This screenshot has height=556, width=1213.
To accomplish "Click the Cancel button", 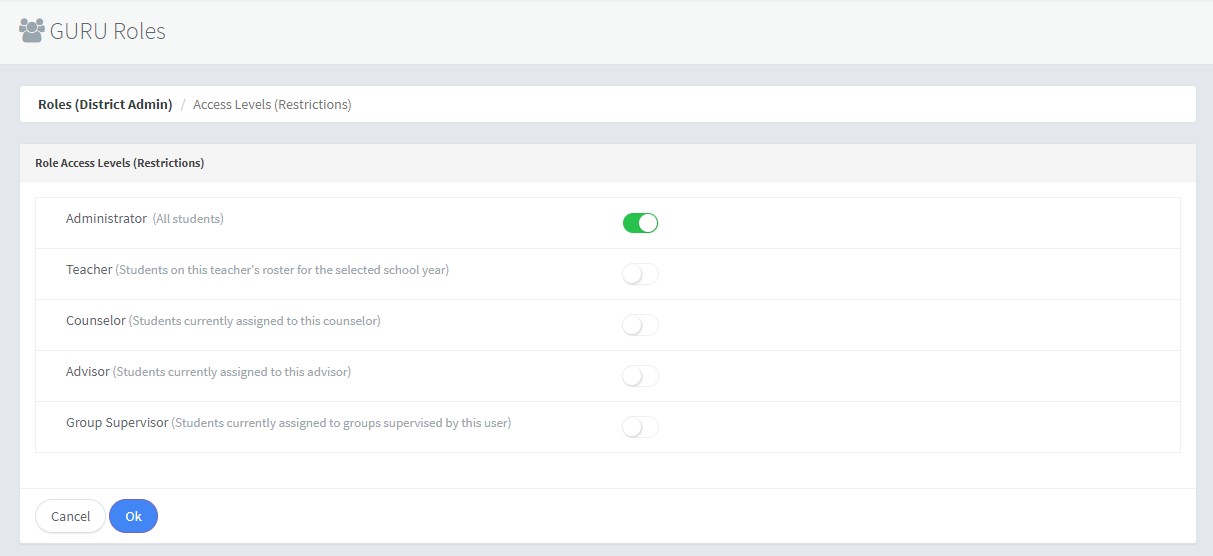I will click(70, 516).
